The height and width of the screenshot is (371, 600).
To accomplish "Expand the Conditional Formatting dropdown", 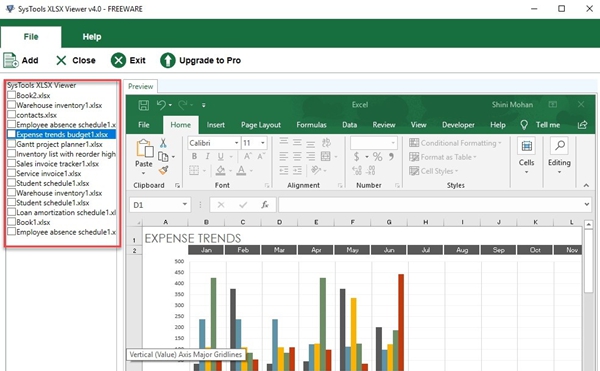I will pyautogui.click(x=500, y=143).
